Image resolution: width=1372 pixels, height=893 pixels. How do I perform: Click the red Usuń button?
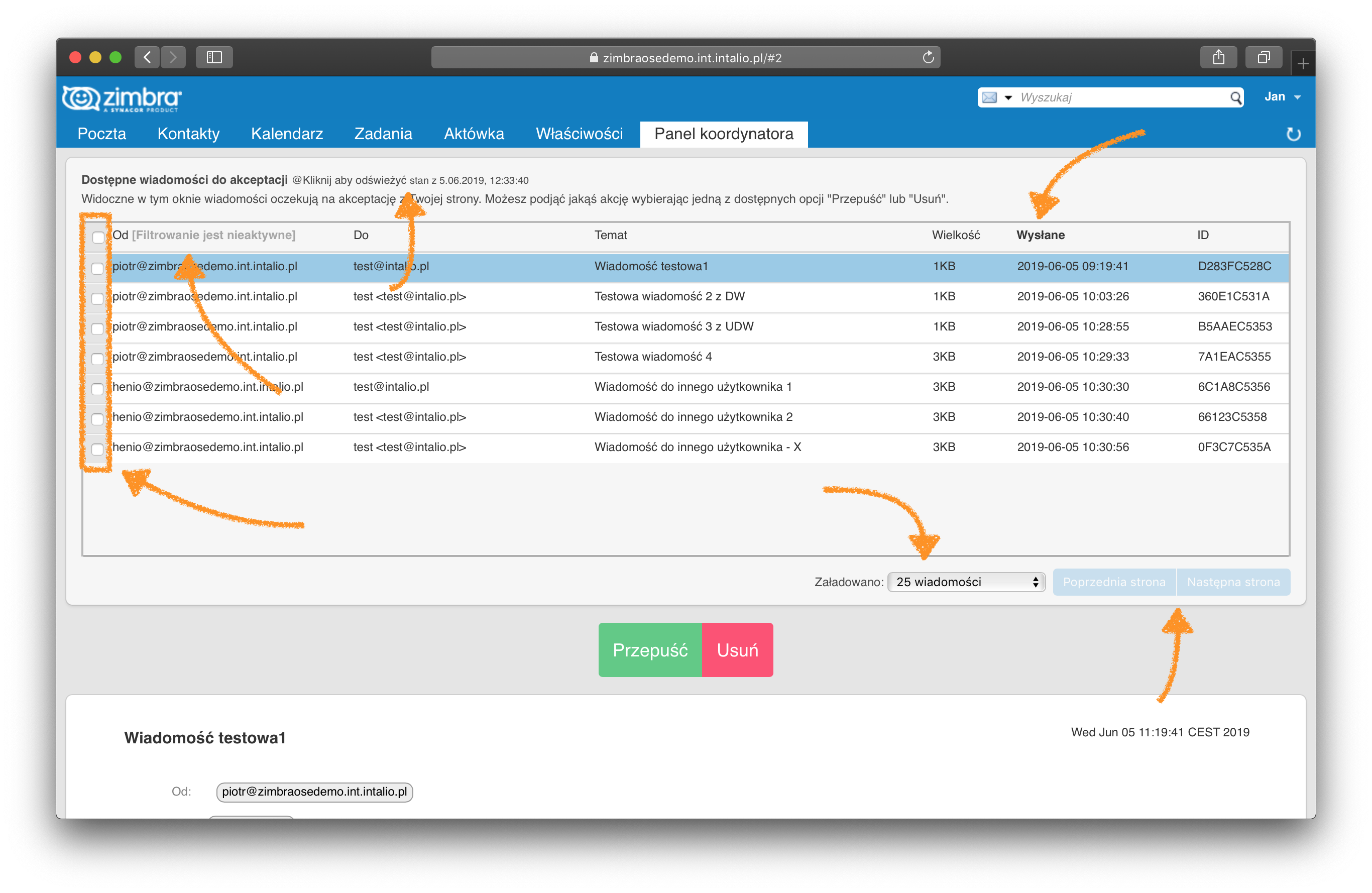point(737,650)
